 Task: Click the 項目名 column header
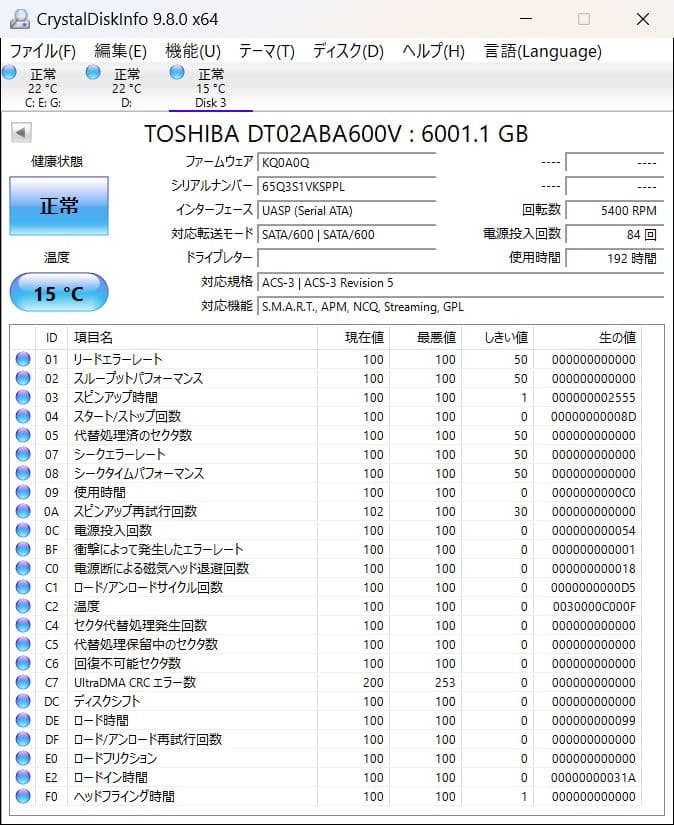pyautogui.click(x=193, y=337)
